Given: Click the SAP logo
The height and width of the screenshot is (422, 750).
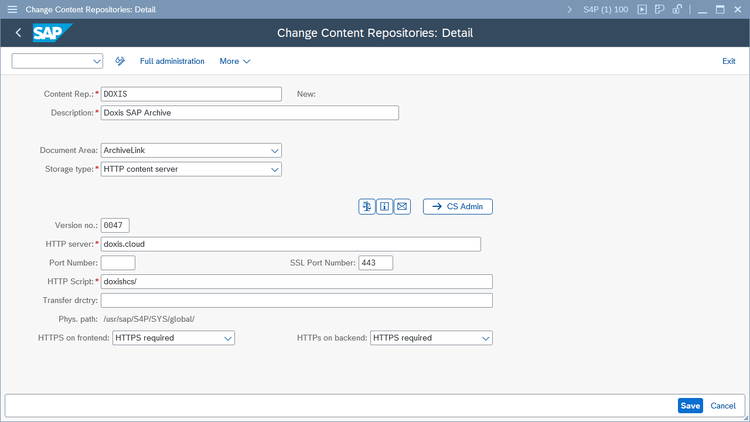Looking at the screenshot, I should (x=52, y=33).
